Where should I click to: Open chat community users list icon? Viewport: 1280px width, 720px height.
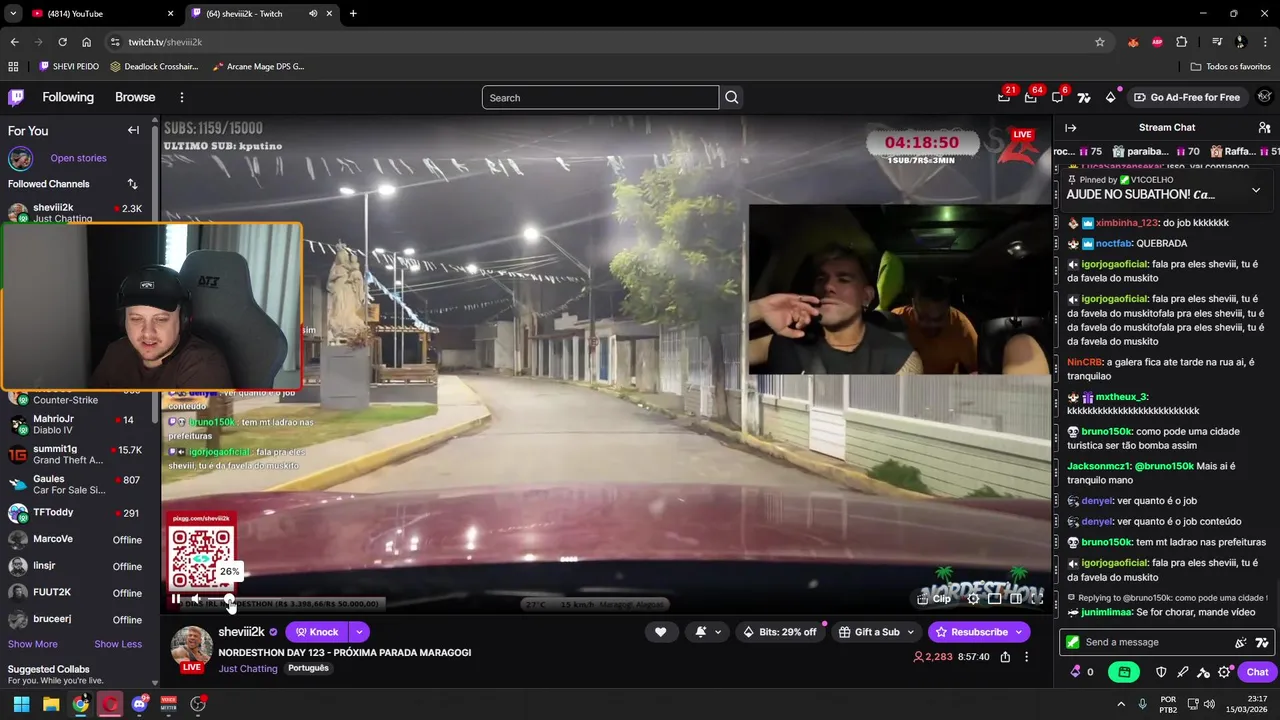[x=1264, y=127]
